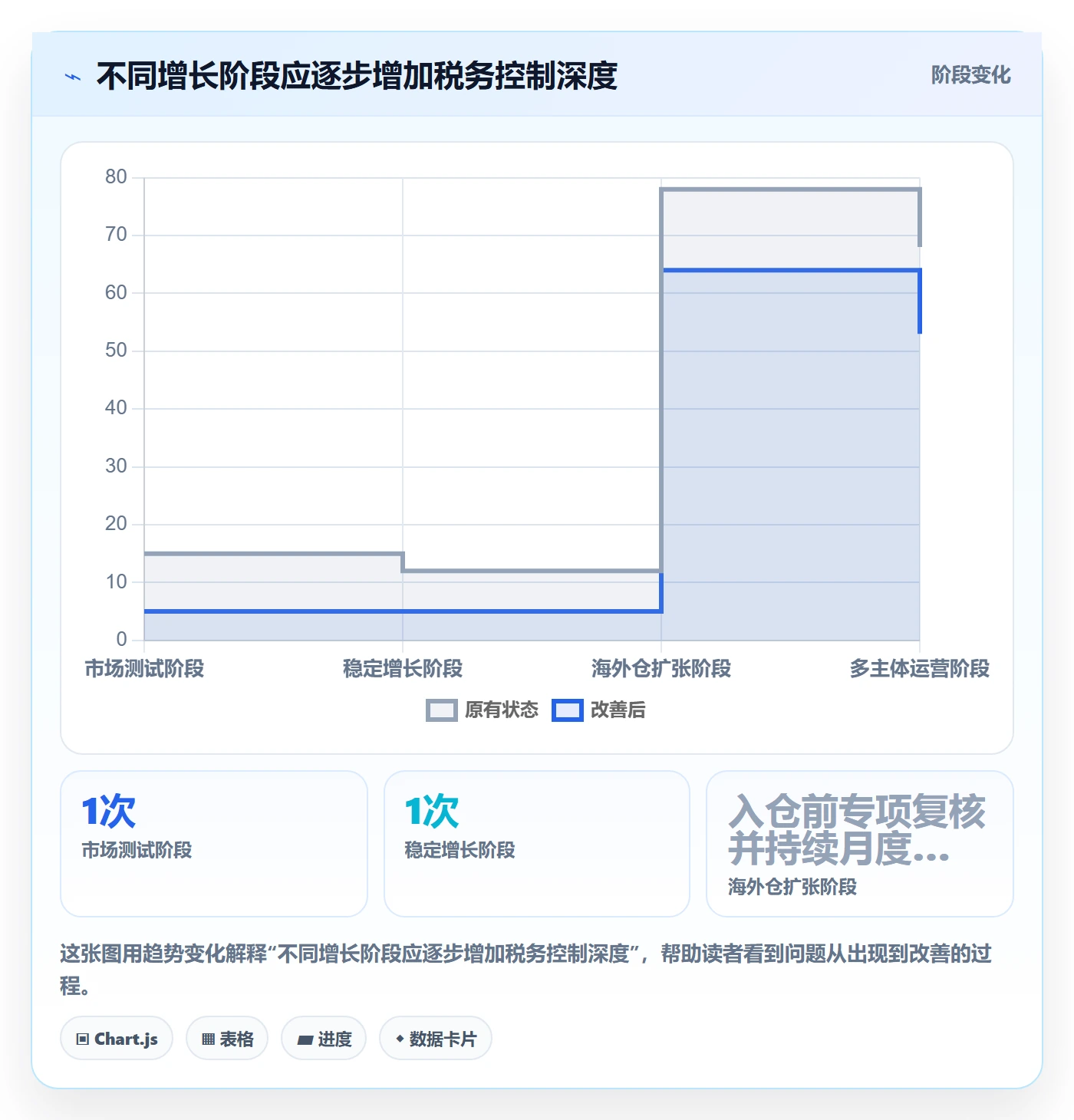Click the 50 y-axis tick label
Image resolution: width=1074 pixels, height=1120 pixels.
pos(117,351)
